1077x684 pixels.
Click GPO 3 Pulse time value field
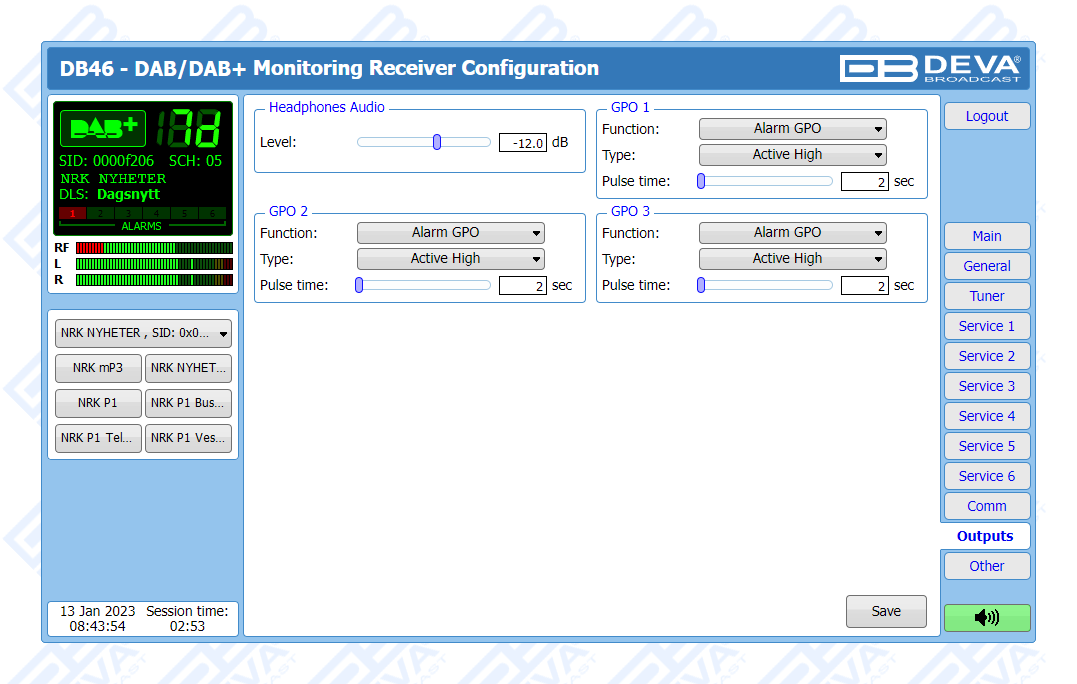[864, 286]
